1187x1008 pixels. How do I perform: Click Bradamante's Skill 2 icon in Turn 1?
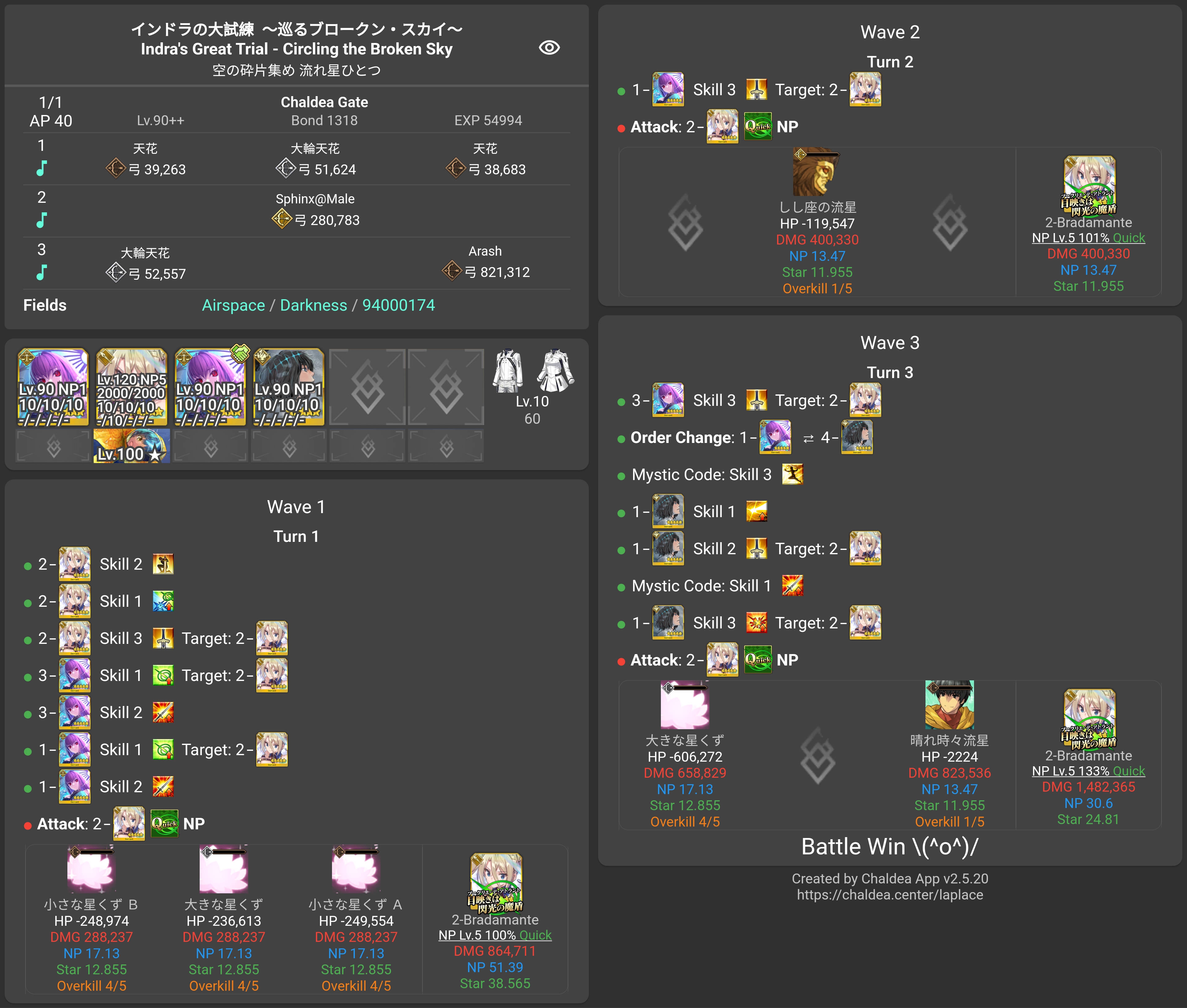click(x=163, y=564)
